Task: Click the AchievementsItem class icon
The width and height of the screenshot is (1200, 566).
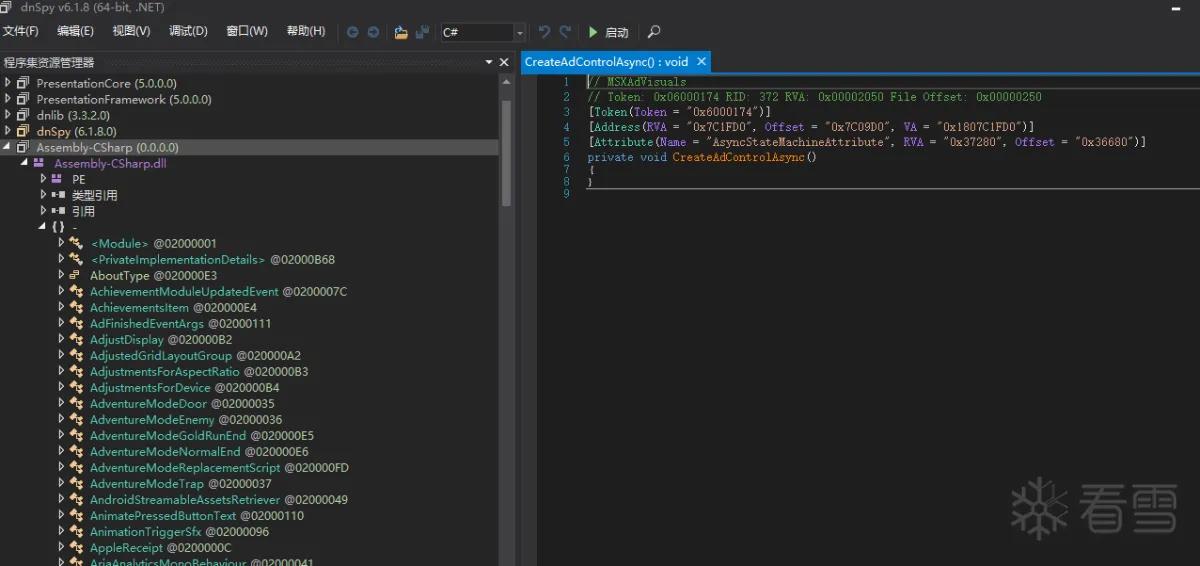Action: coord(77,307)
